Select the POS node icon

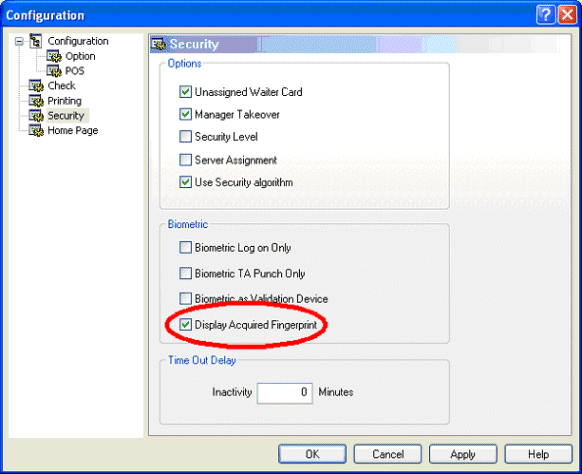[x=54, y=71]
